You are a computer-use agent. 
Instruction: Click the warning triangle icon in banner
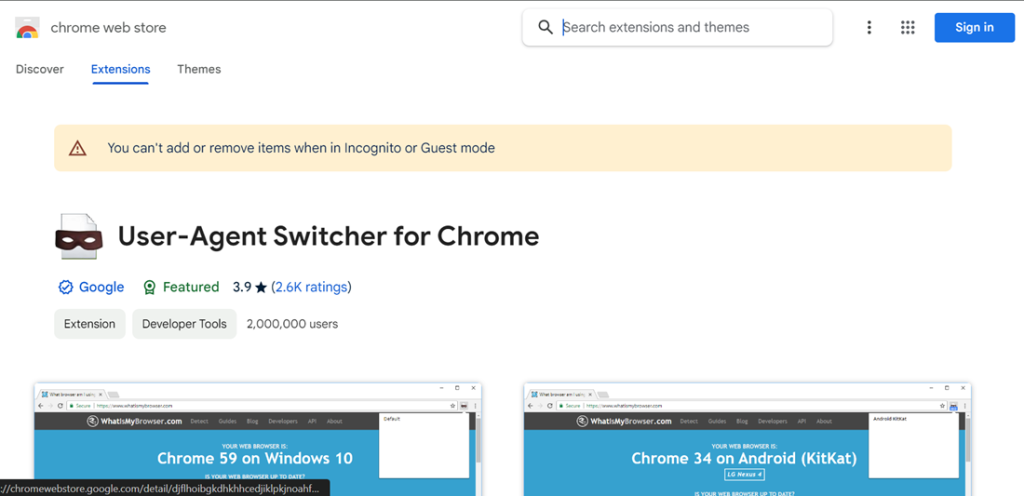pyautogui.click(x=78, y=148)
